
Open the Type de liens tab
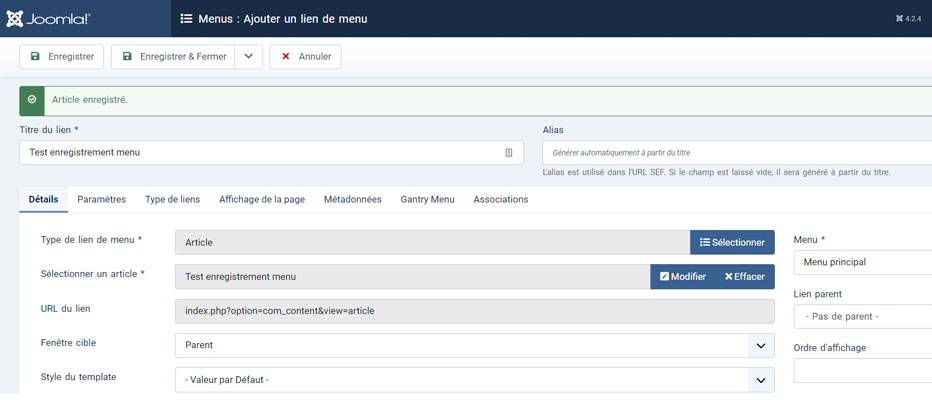pos(172,200)
